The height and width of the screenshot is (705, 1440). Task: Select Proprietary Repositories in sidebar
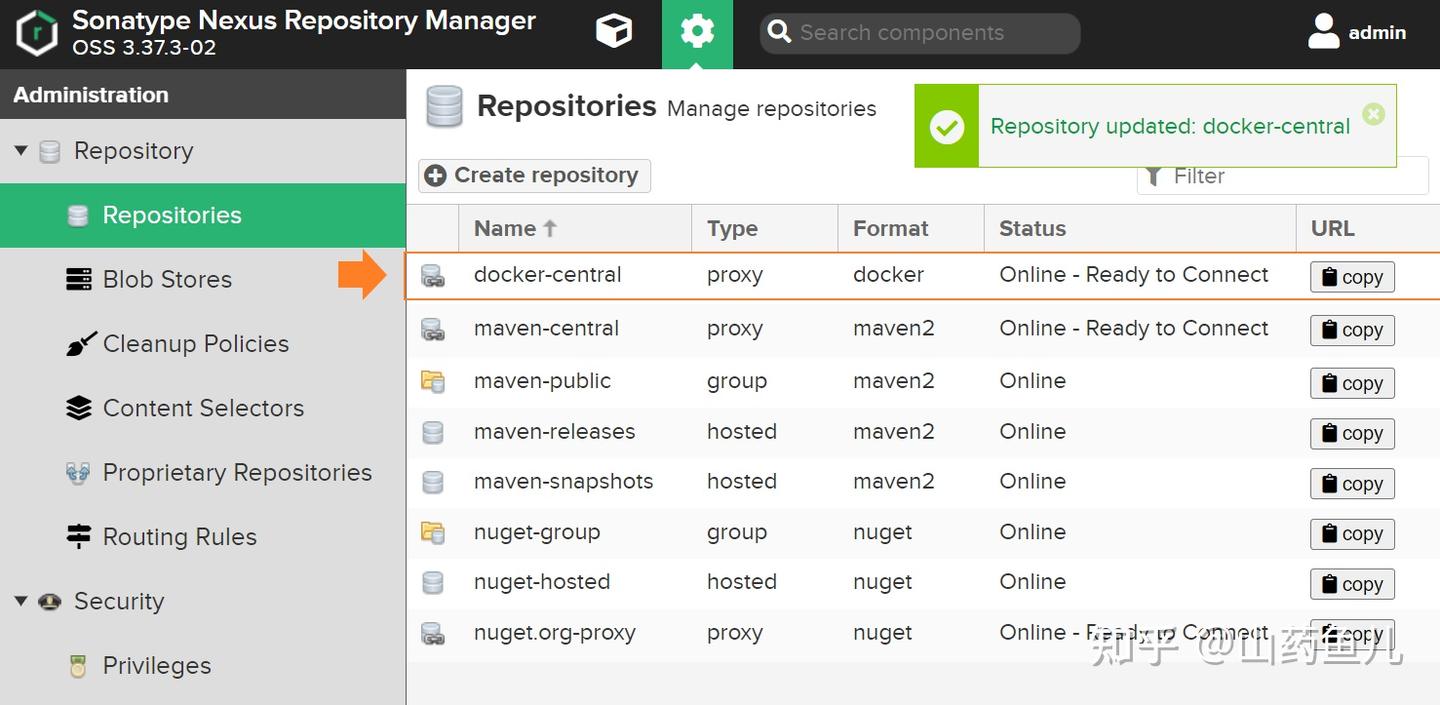(x=237, y=473)
